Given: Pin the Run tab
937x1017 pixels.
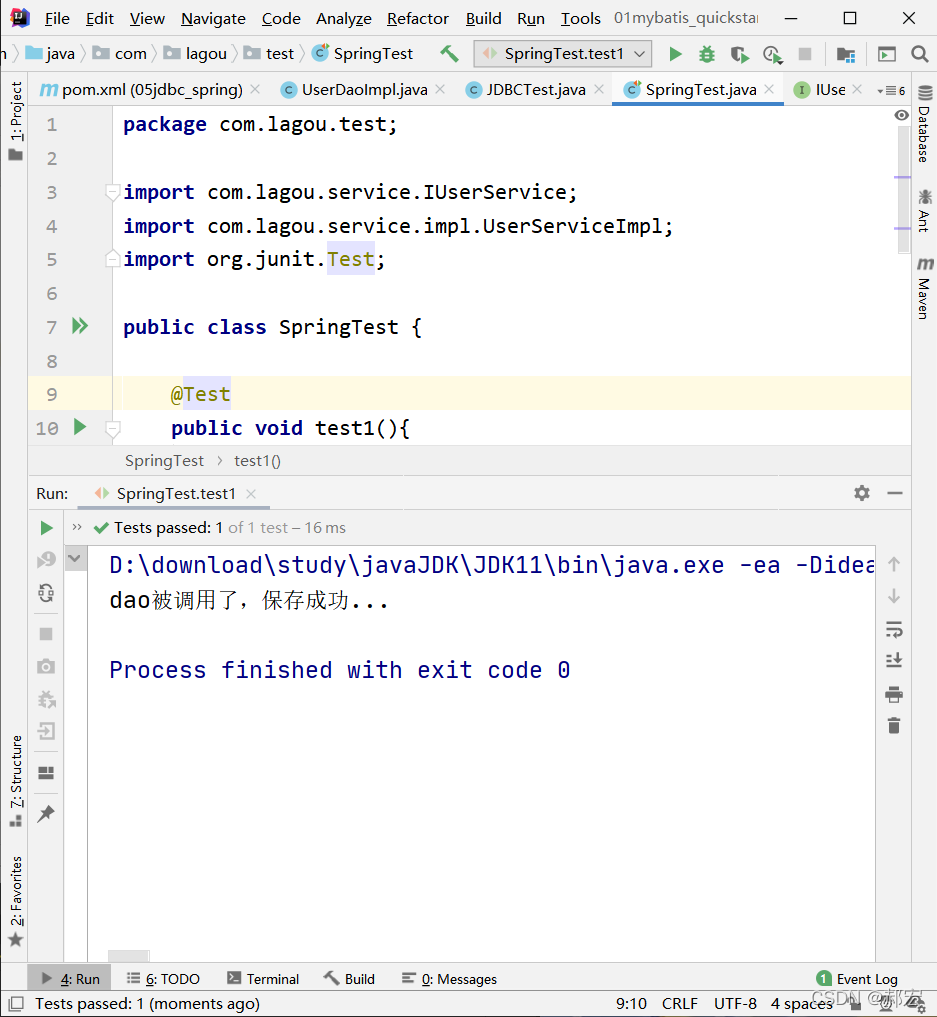Looking at the screenshot, I should point(46,813).
